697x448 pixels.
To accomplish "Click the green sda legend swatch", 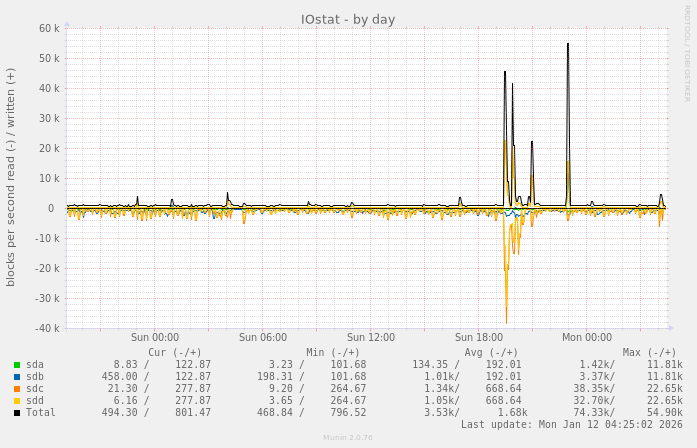I will tap(17, 365).
